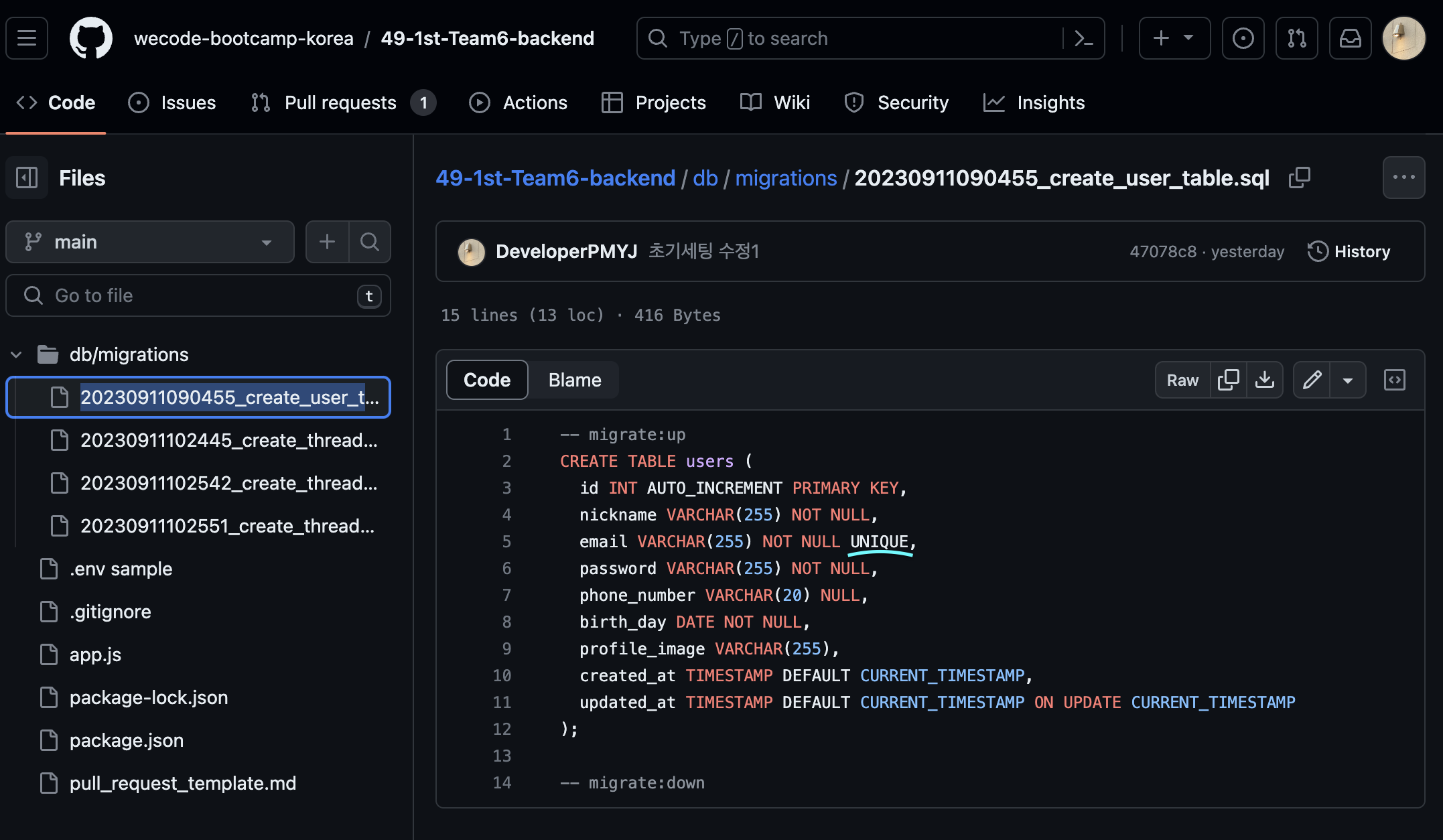View file History
The width and height of the screenshot is (1443, 840).
pos(1349,251)
